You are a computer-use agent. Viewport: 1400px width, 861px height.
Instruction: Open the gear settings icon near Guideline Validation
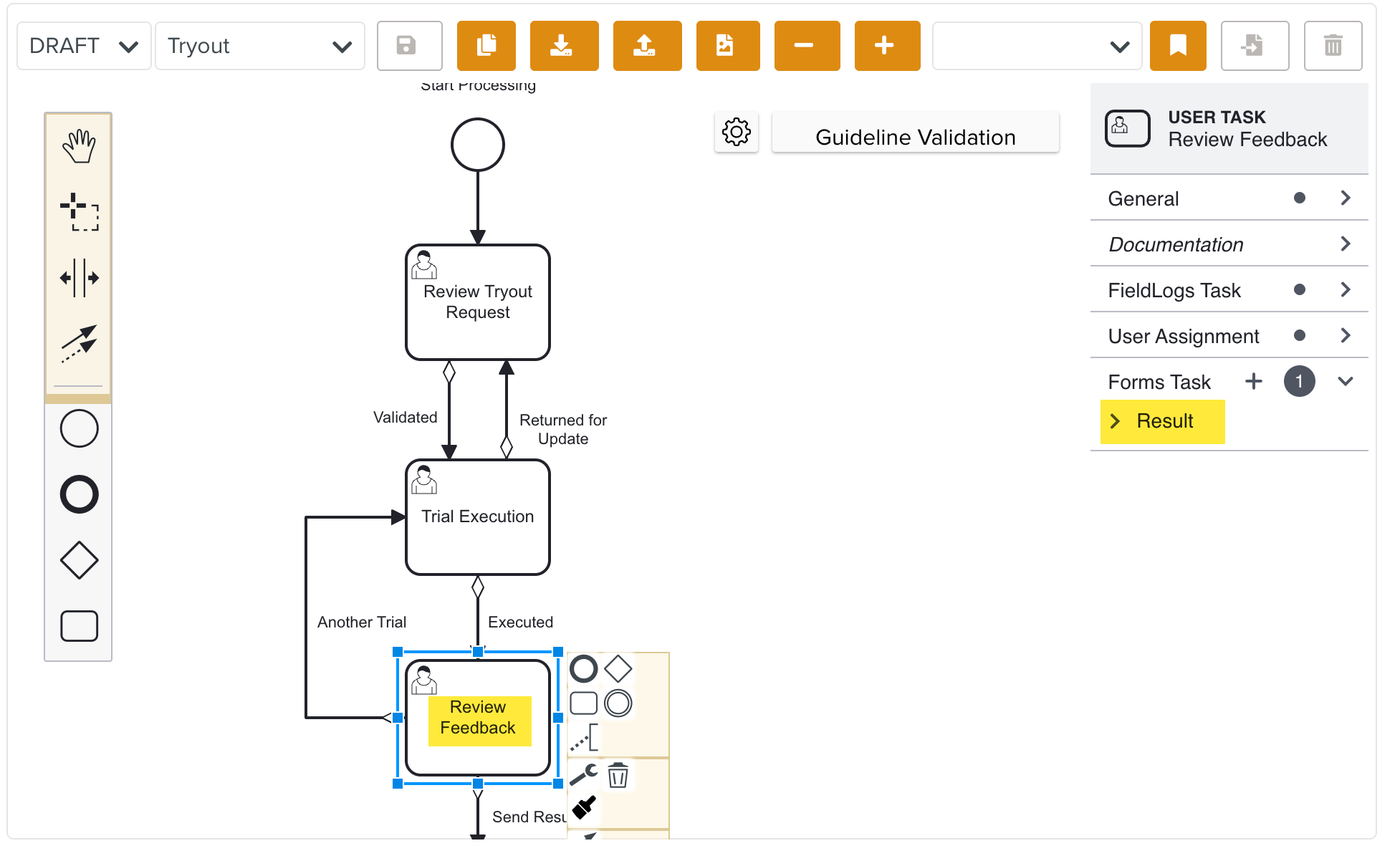(736, 132)
